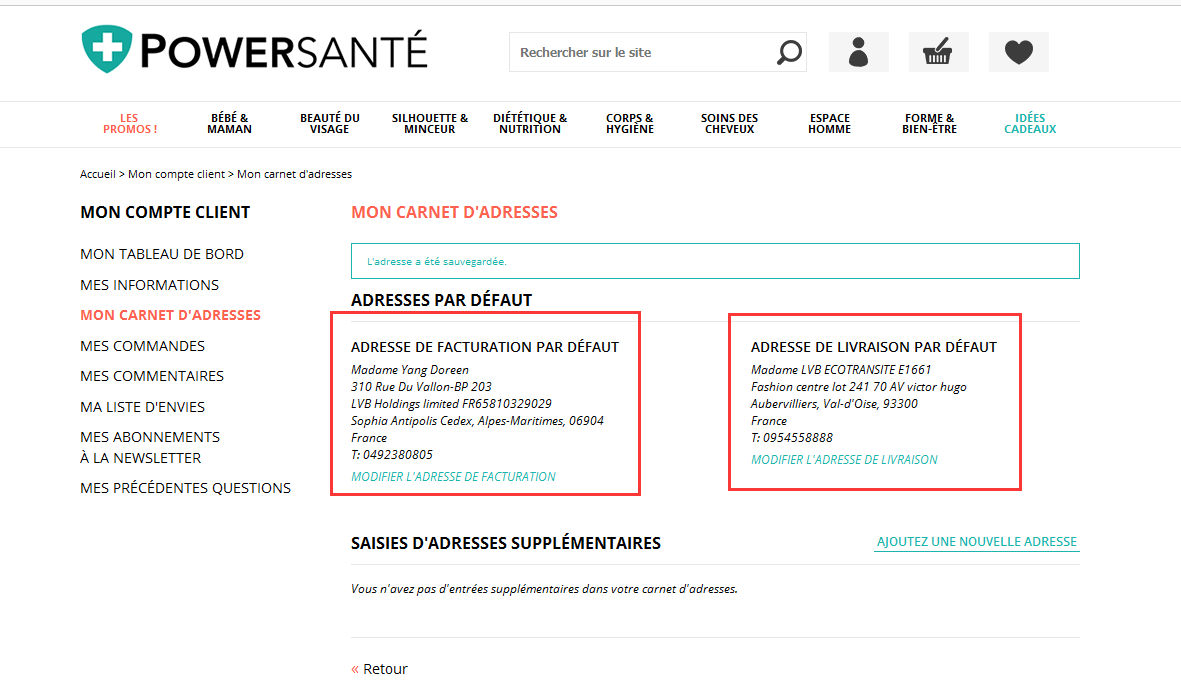Open 'Mon tableau de bord' in sidebar
Viewport: 1181px width, 690px height.
click(162, 254)
